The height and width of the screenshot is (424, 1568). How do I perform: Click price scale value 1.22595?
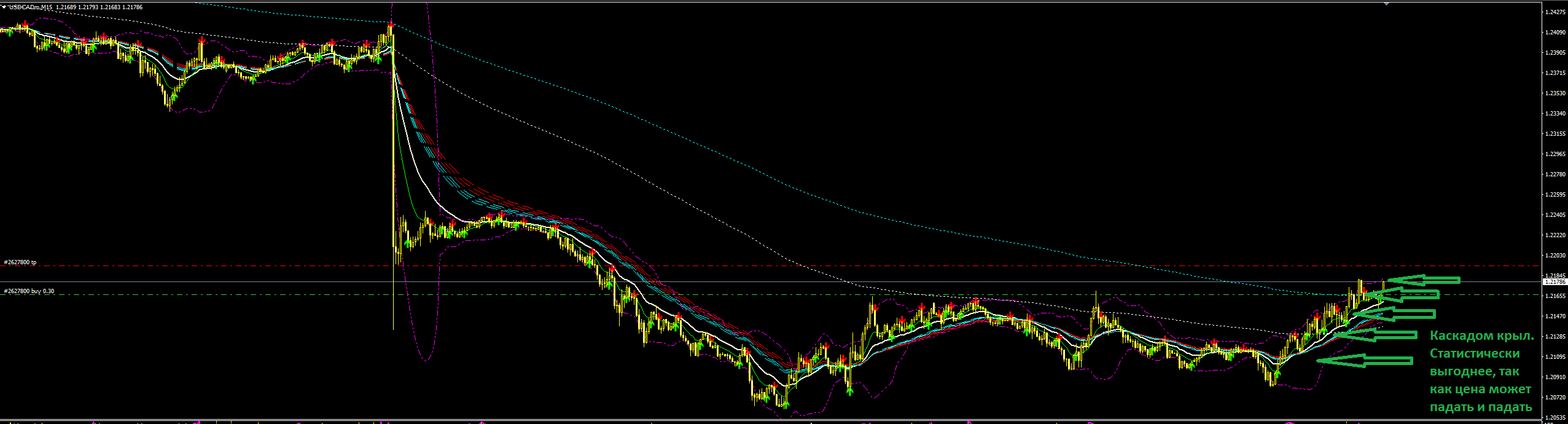coord(1555,194)
